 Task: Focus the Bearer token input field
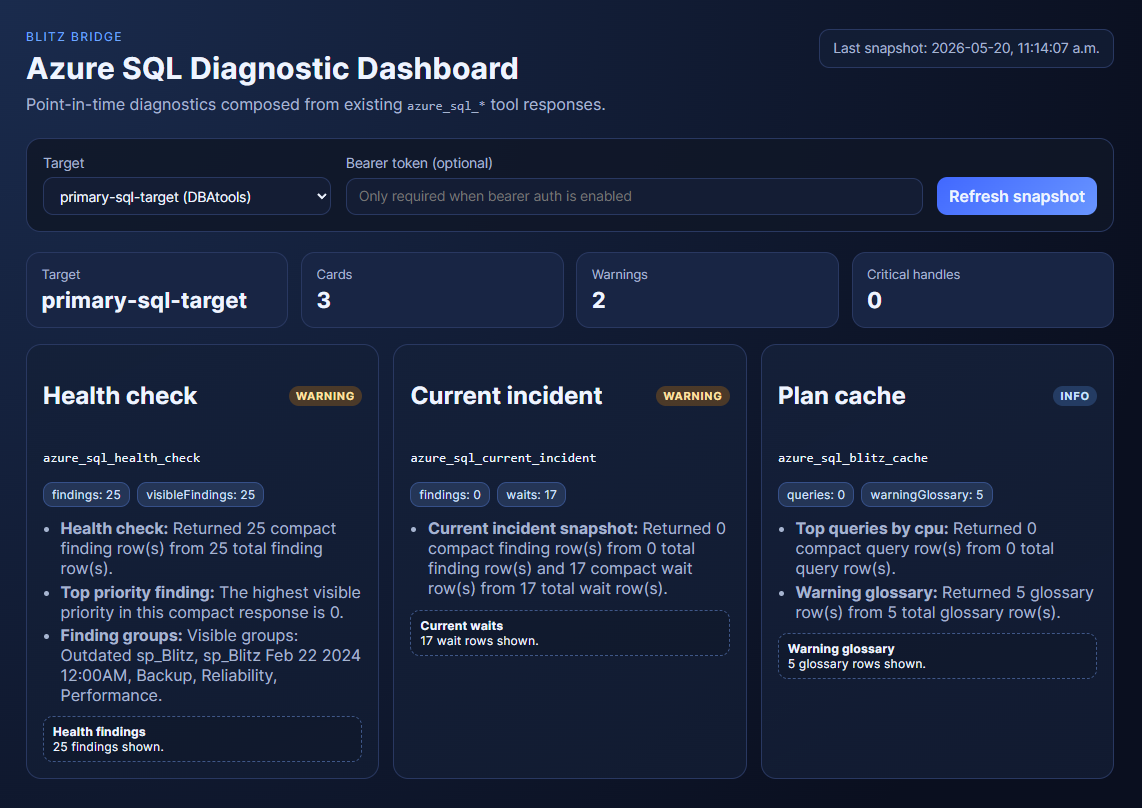tap(634, 196)
